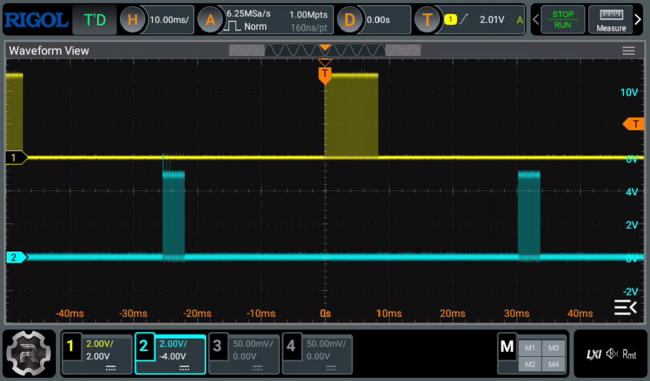
Task: Open the acquisition A icon
Action: (x=210, y=19)
